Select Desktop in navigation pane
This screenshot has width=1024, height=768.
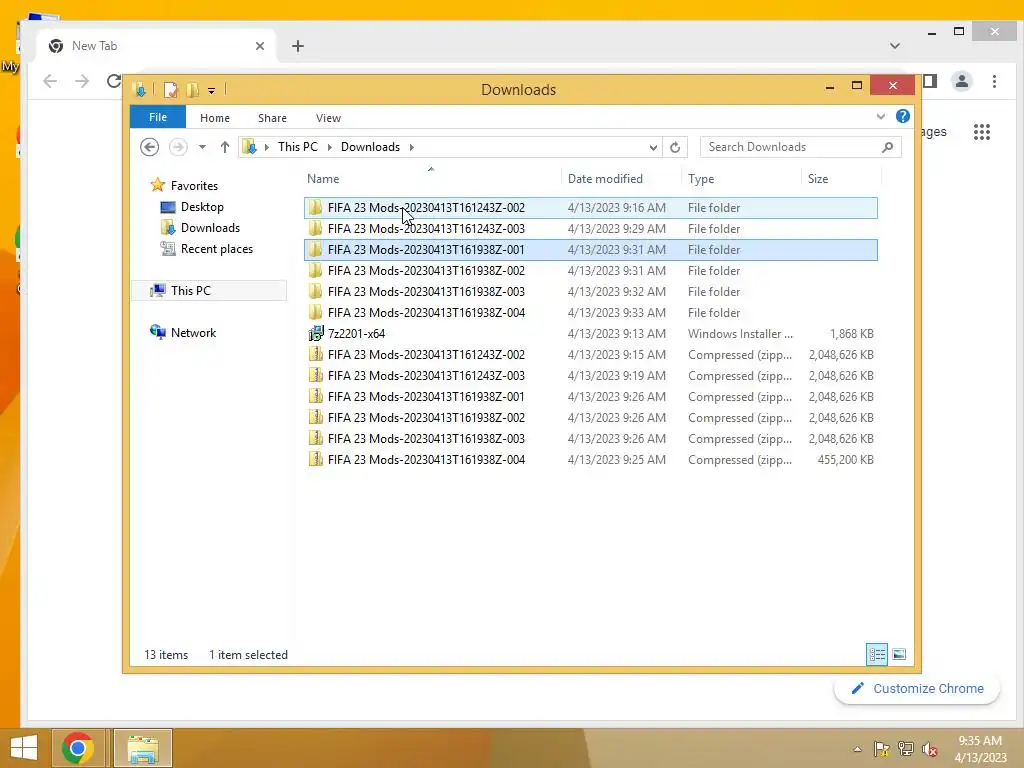(x=202, y=207)
